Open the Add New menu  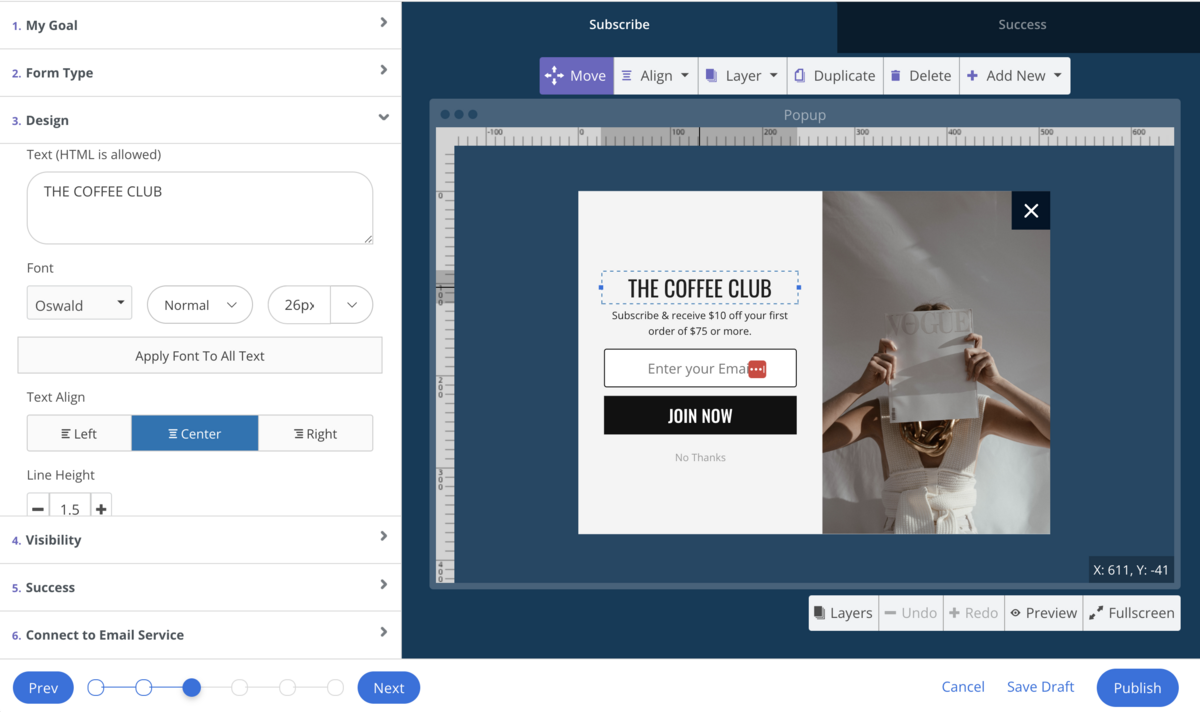coord(1014,76)
